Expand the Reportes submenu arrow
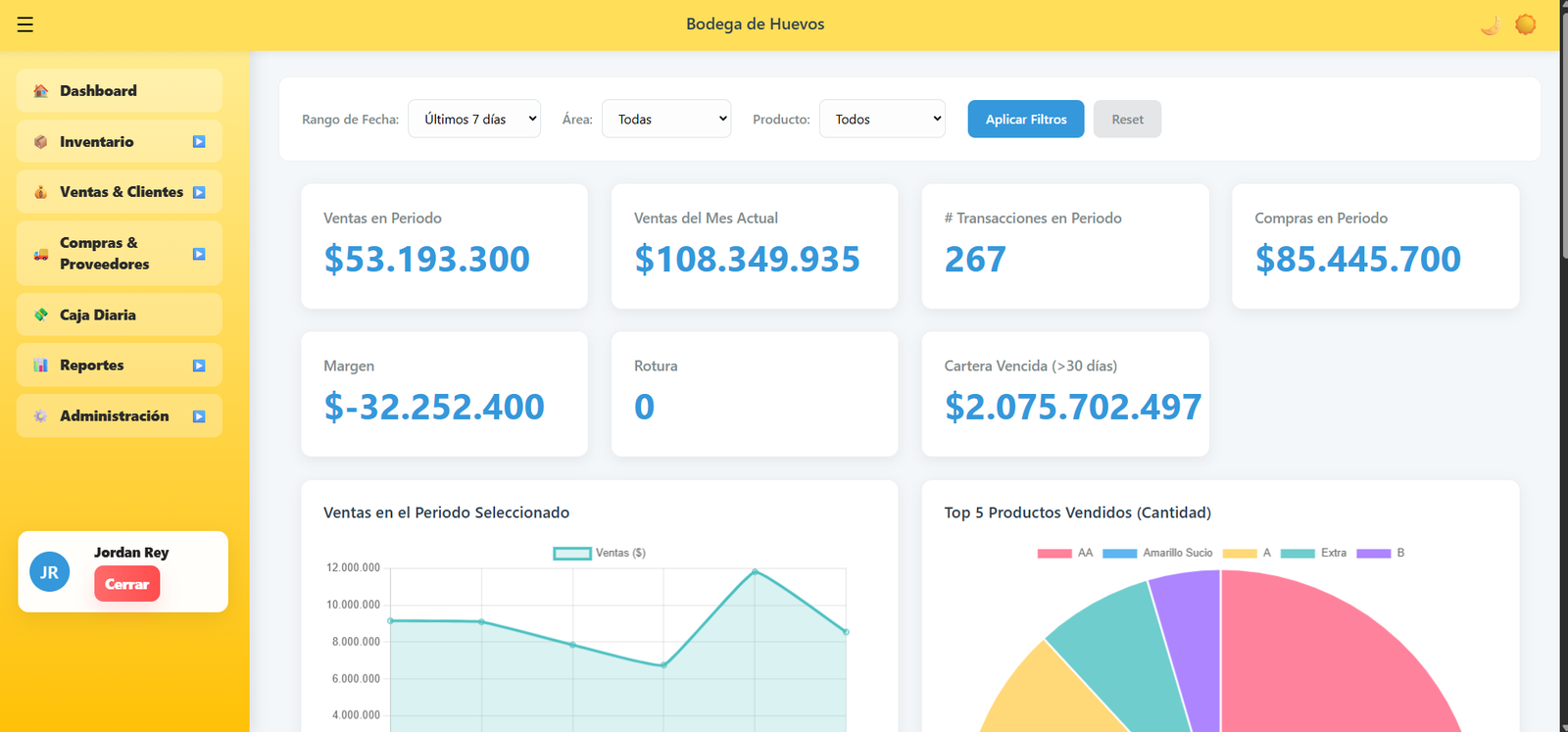 199,366
